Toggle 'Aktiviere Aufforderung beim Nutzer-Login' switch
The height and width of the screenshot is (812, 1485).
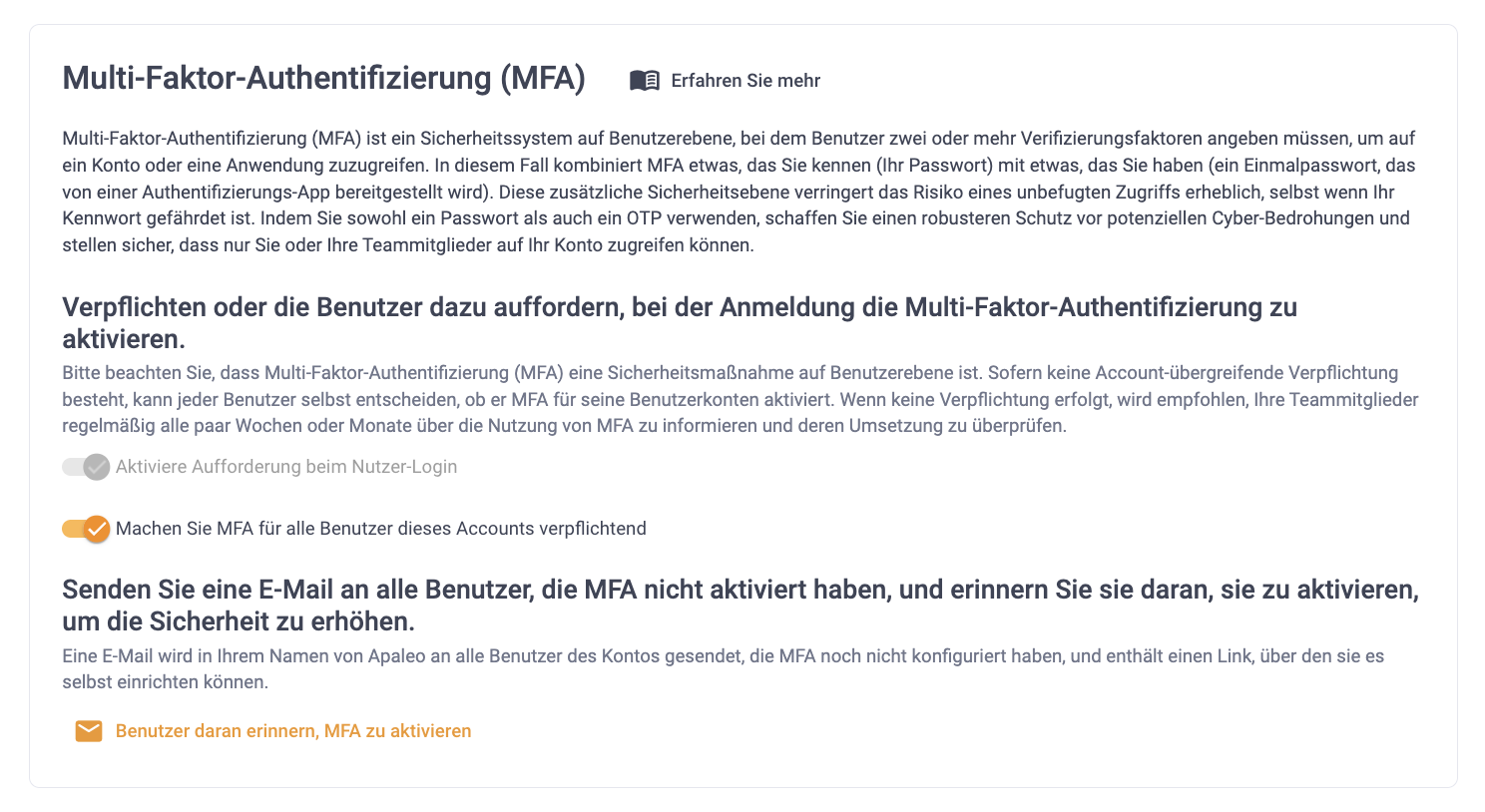[86, 467]
